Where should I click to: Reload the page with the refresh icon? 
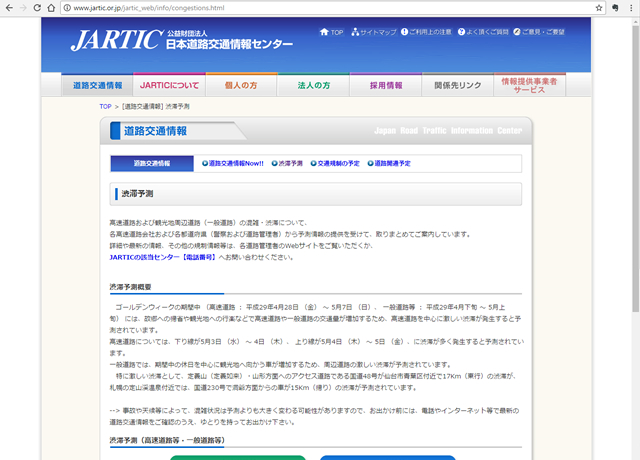[x=49, y=8]
